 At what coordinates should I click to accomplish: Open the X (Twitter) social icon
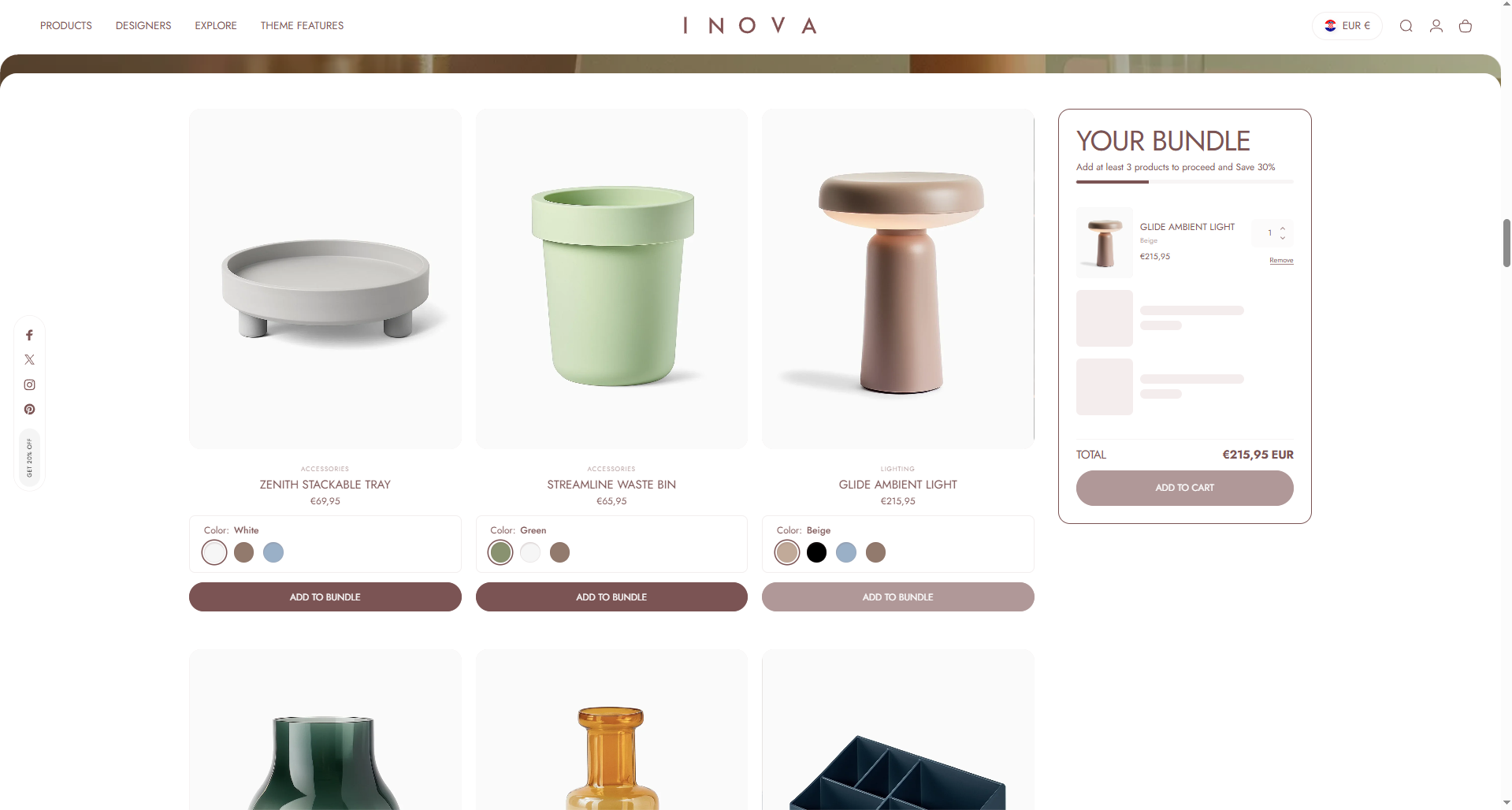pos(29,359)
